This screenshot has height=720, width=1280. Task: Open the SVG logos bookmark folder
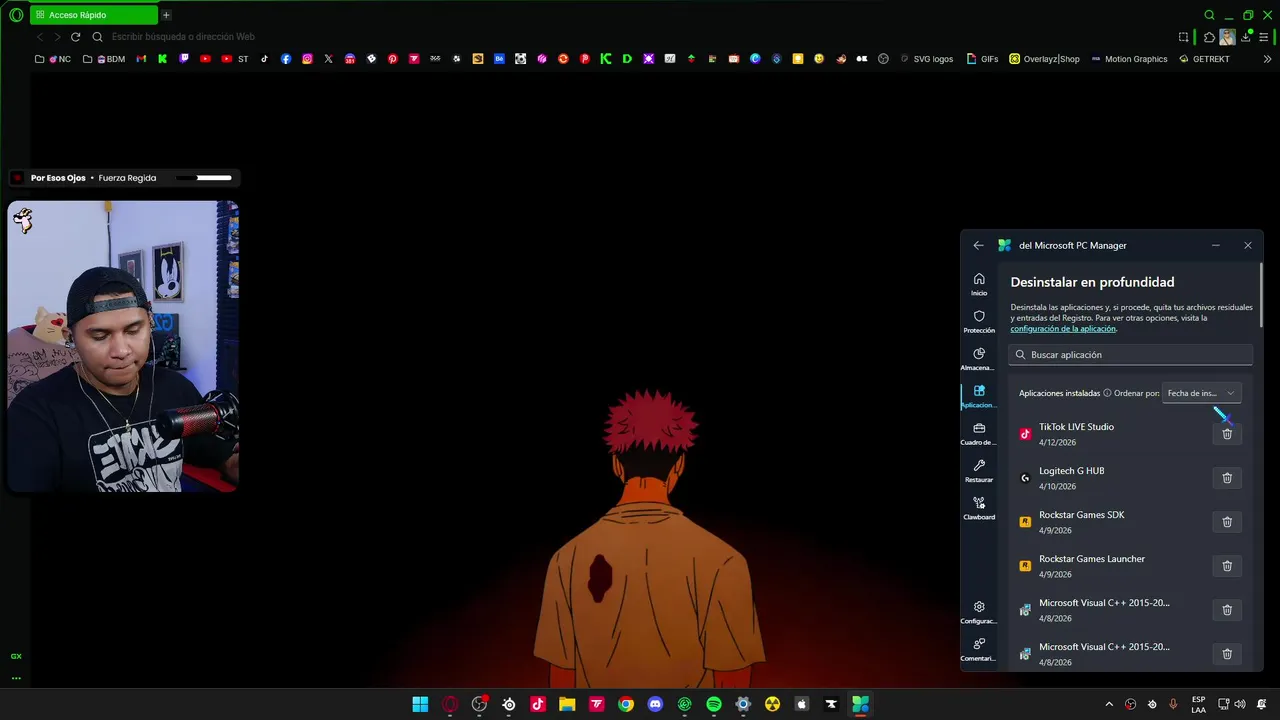(926, 59)
